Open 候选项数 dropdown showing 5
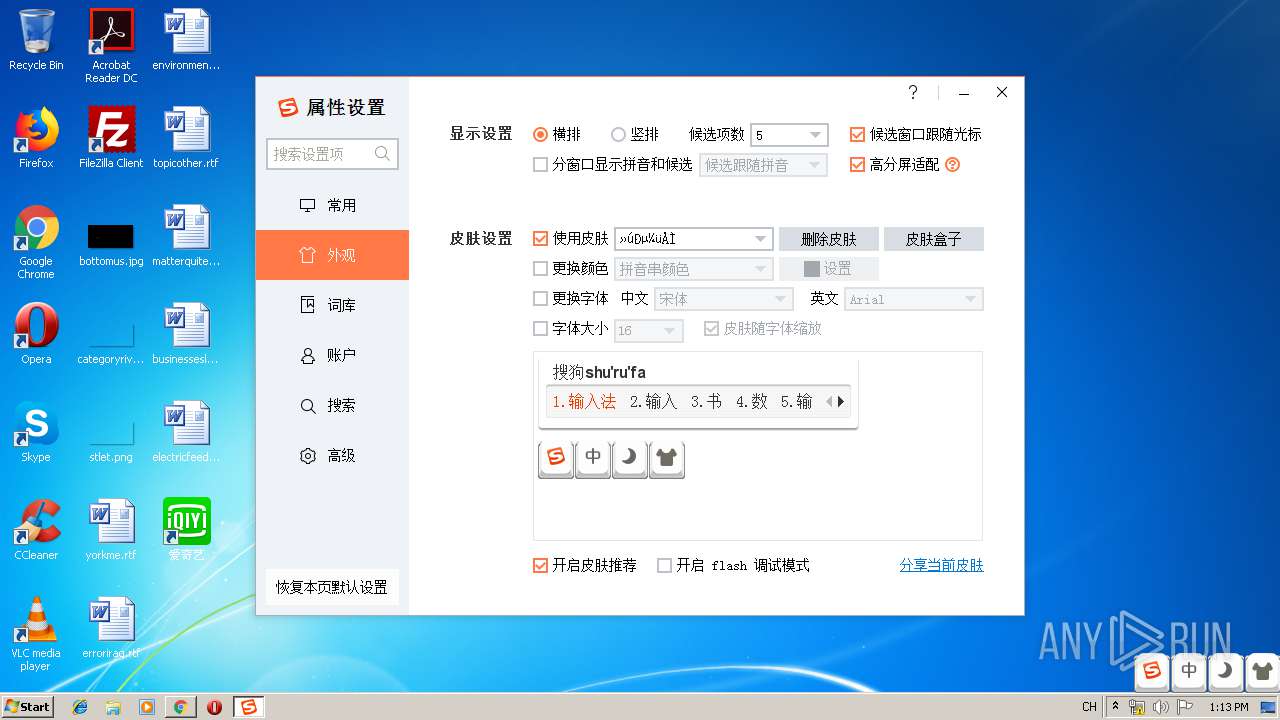The height and width of the screenshot is (720, 1280). [x=789, y=135]
